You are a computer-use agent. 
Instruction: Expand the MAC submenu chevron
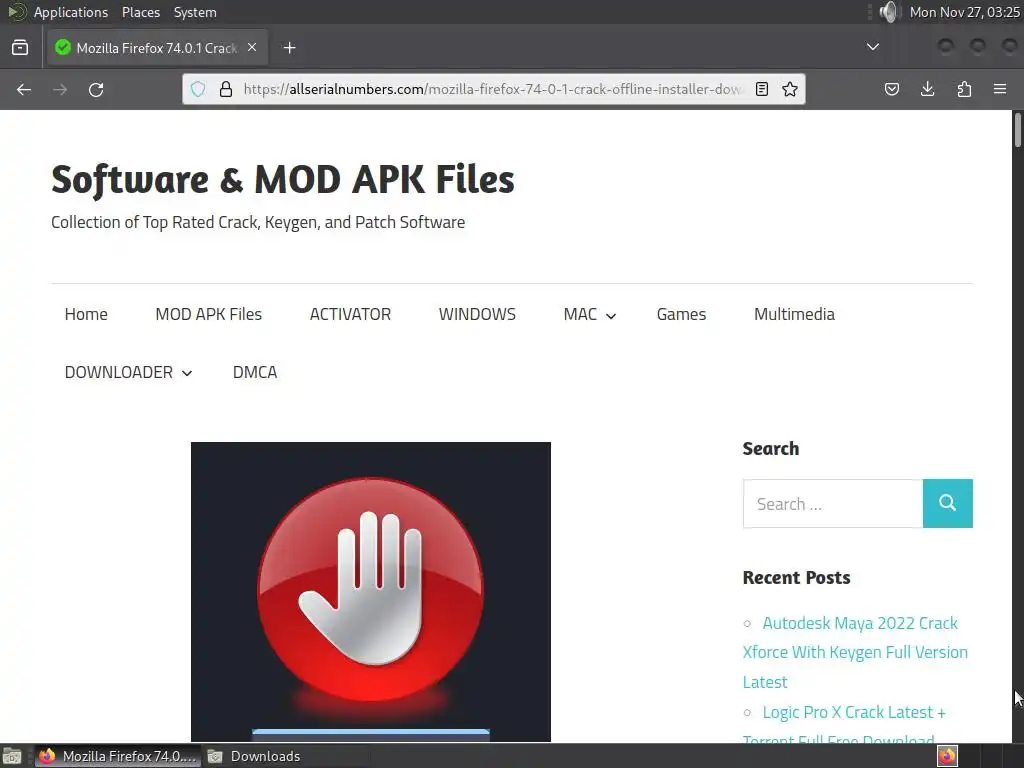pos(611,316)
